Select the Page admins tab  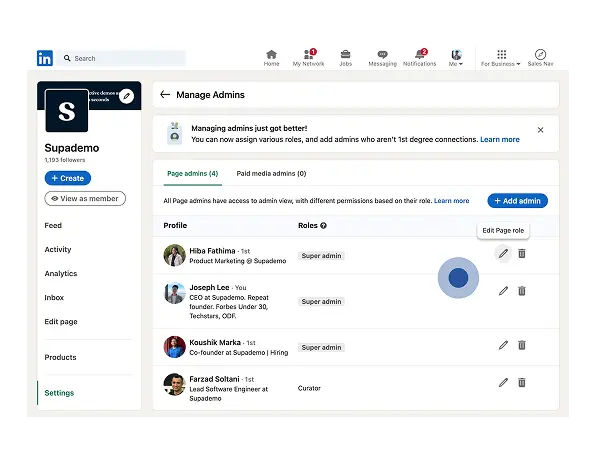(x=192, y=174)
